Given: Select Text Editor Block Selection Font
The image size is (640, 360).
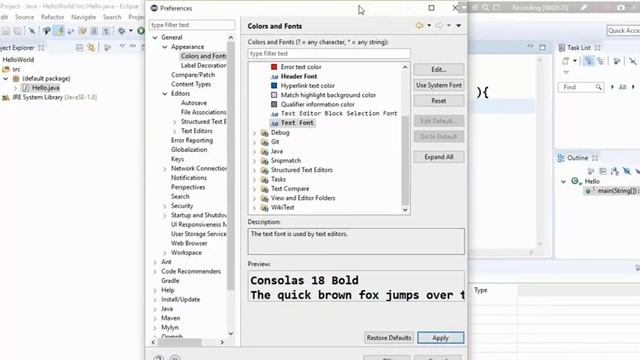Looking at the screenshot, I should pos(339,113).
